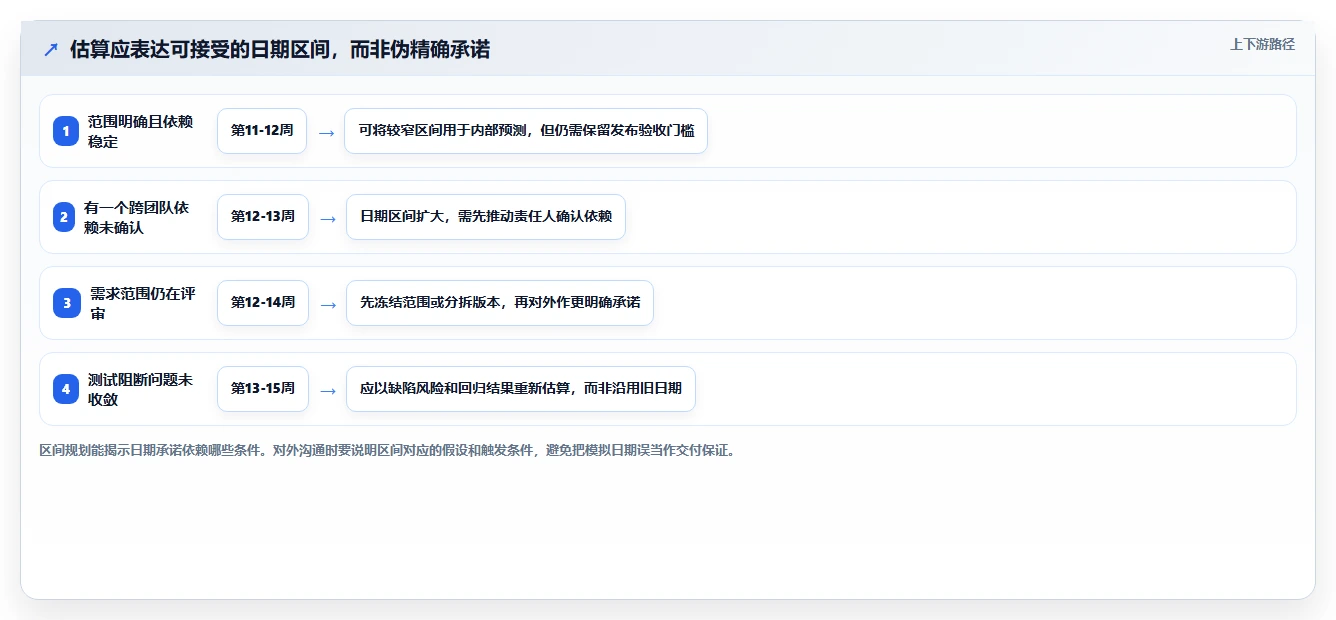The height and width of the screenshot is (620, 1336).
Task: Choose the 第12-14周 date chip
Action: [x=263, y=303]
